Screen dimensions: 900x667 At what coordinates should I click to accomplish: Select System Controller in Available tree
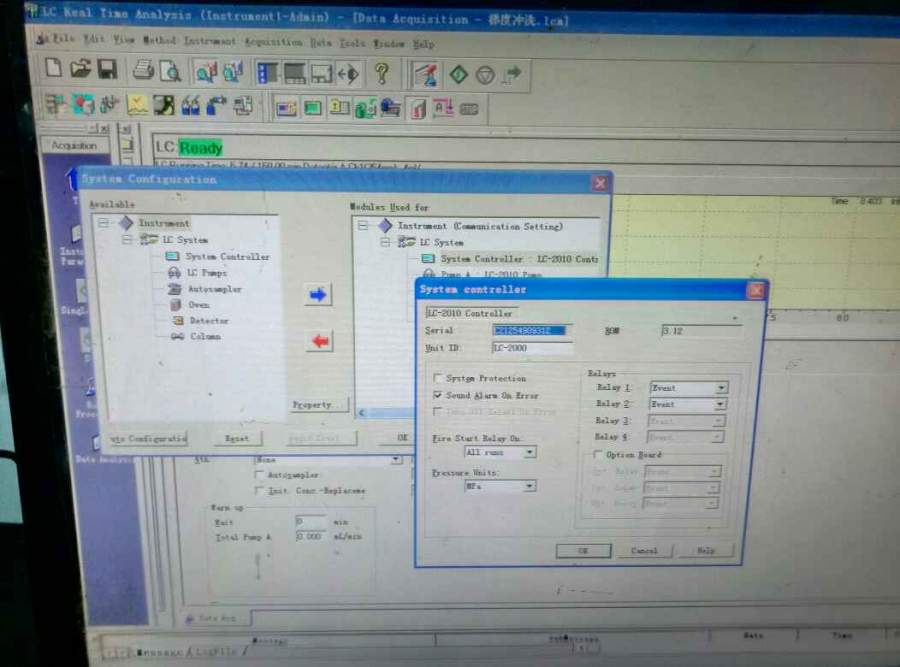pyautogui.click(x=227, y=257)
